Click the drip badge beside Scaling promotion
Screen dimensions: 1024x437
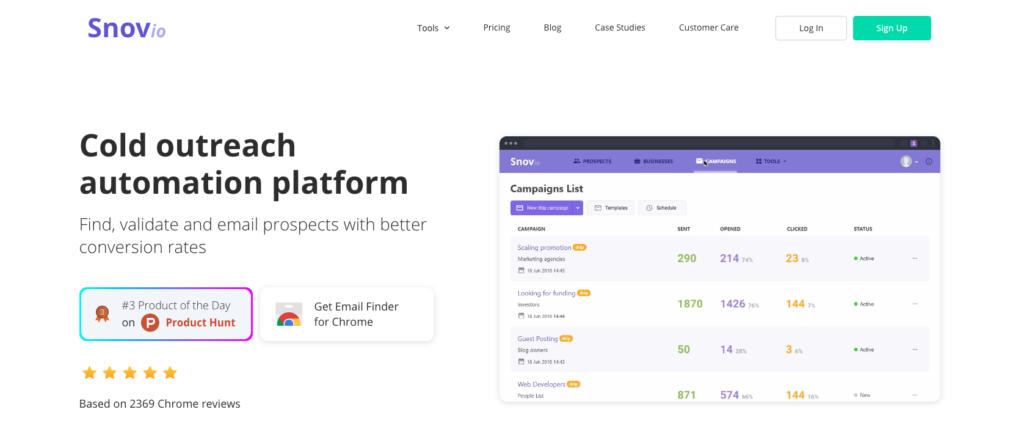[x=580, y=248]
